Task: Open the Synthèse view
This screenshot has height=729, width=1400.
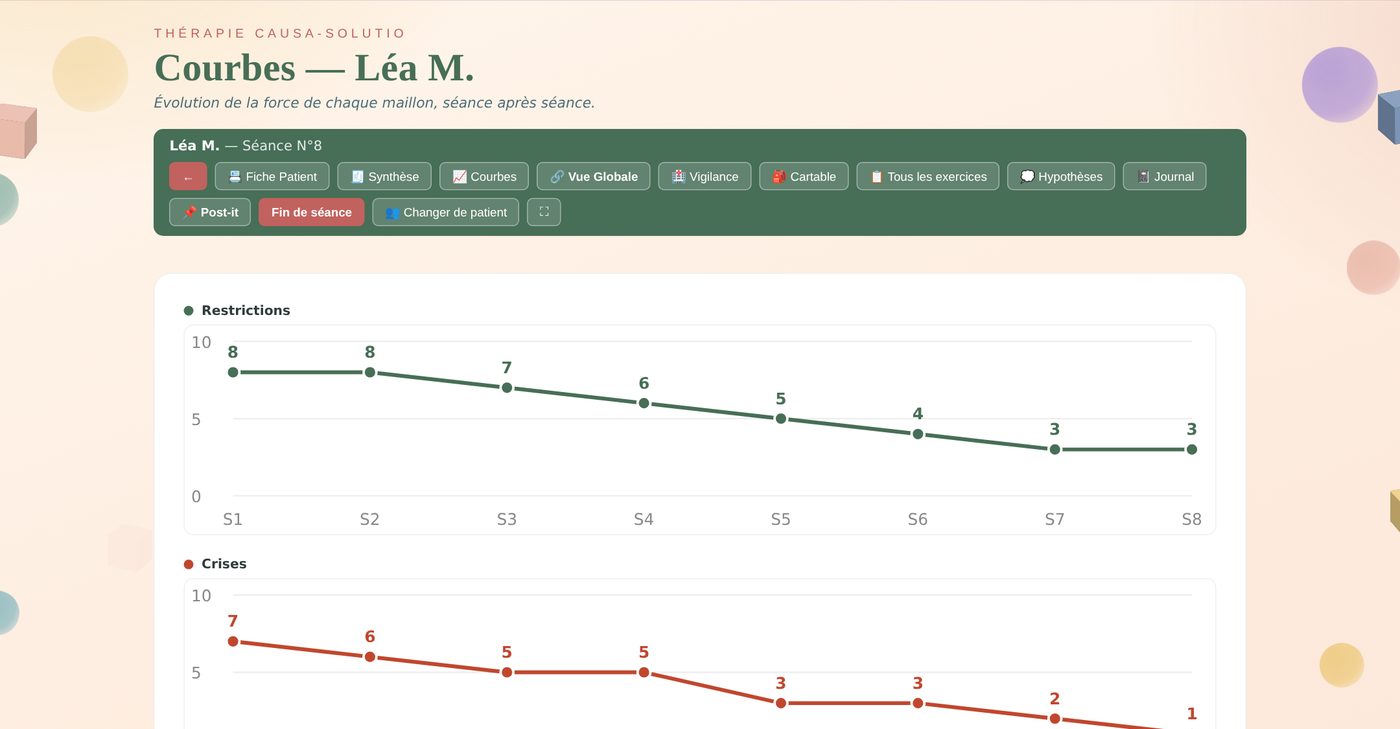Action: [x=384, y=176]
